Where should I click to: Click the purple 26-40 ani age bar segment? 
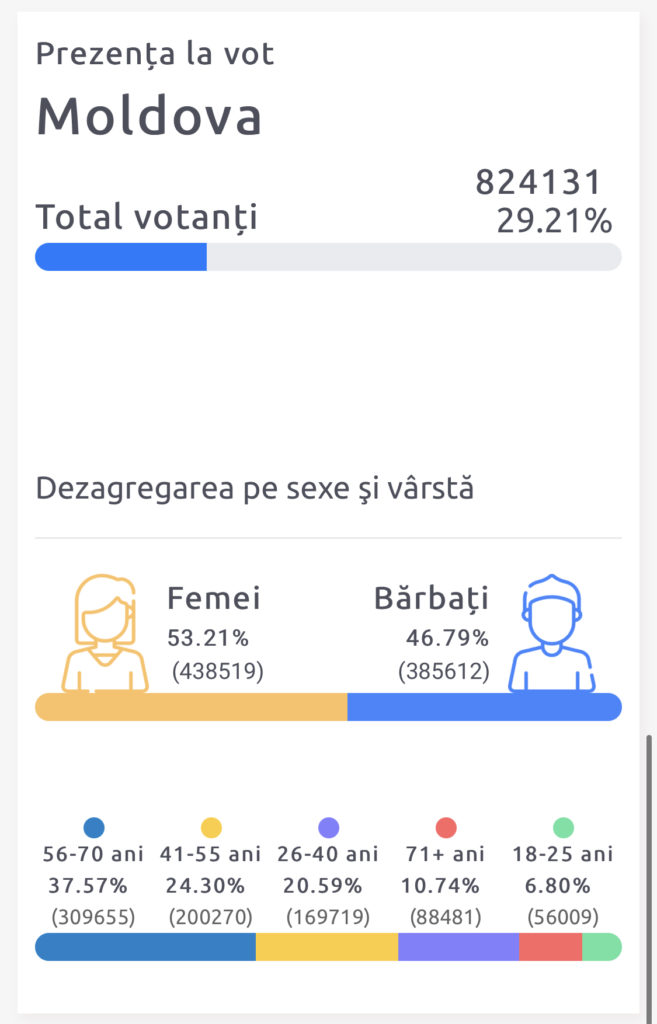tap(458, 947)
